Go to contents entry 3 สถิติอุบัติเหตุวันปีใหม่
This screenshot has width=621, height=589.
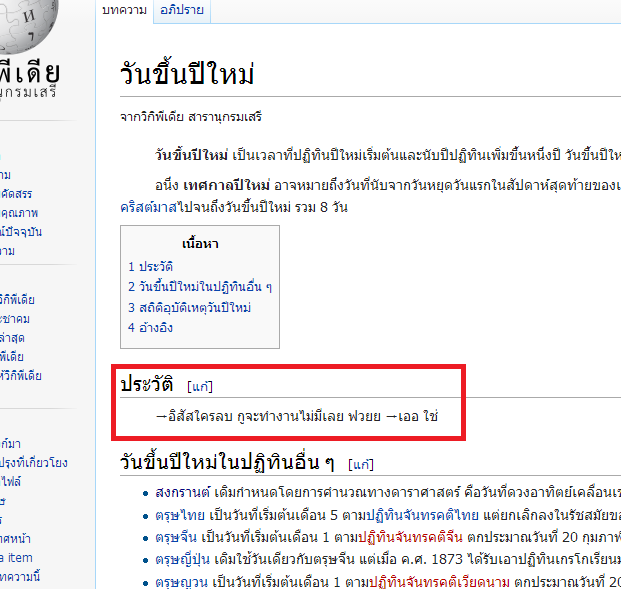point(189,307)
